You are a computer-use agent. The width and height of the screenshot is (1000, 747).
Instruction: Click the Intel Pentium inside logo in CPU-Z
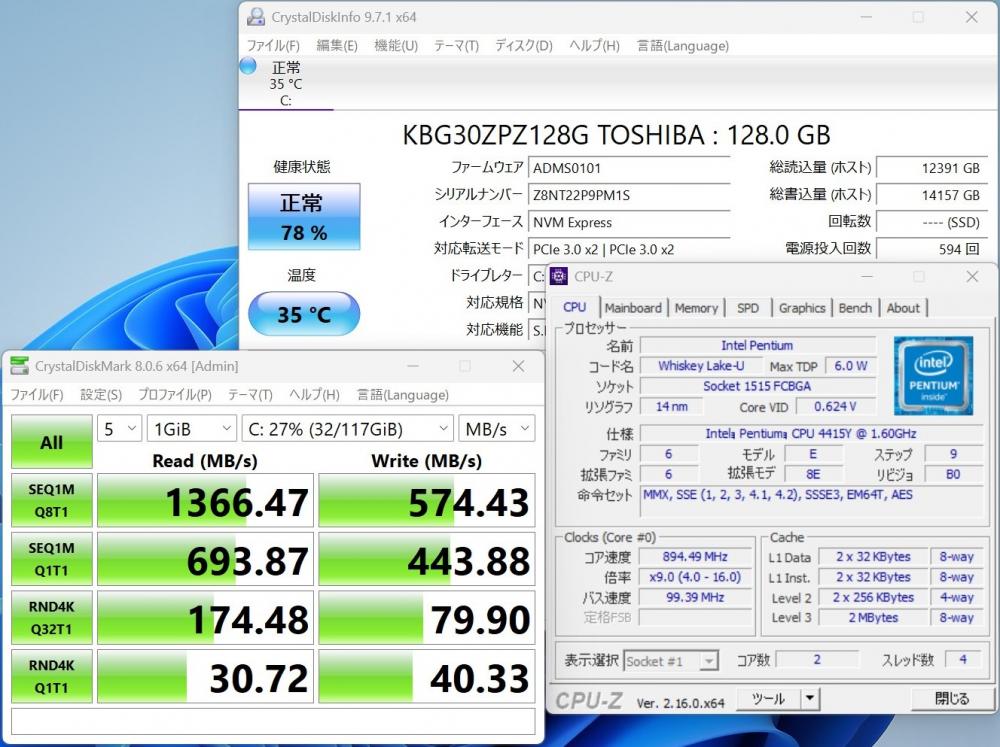[x=933, y=376]
